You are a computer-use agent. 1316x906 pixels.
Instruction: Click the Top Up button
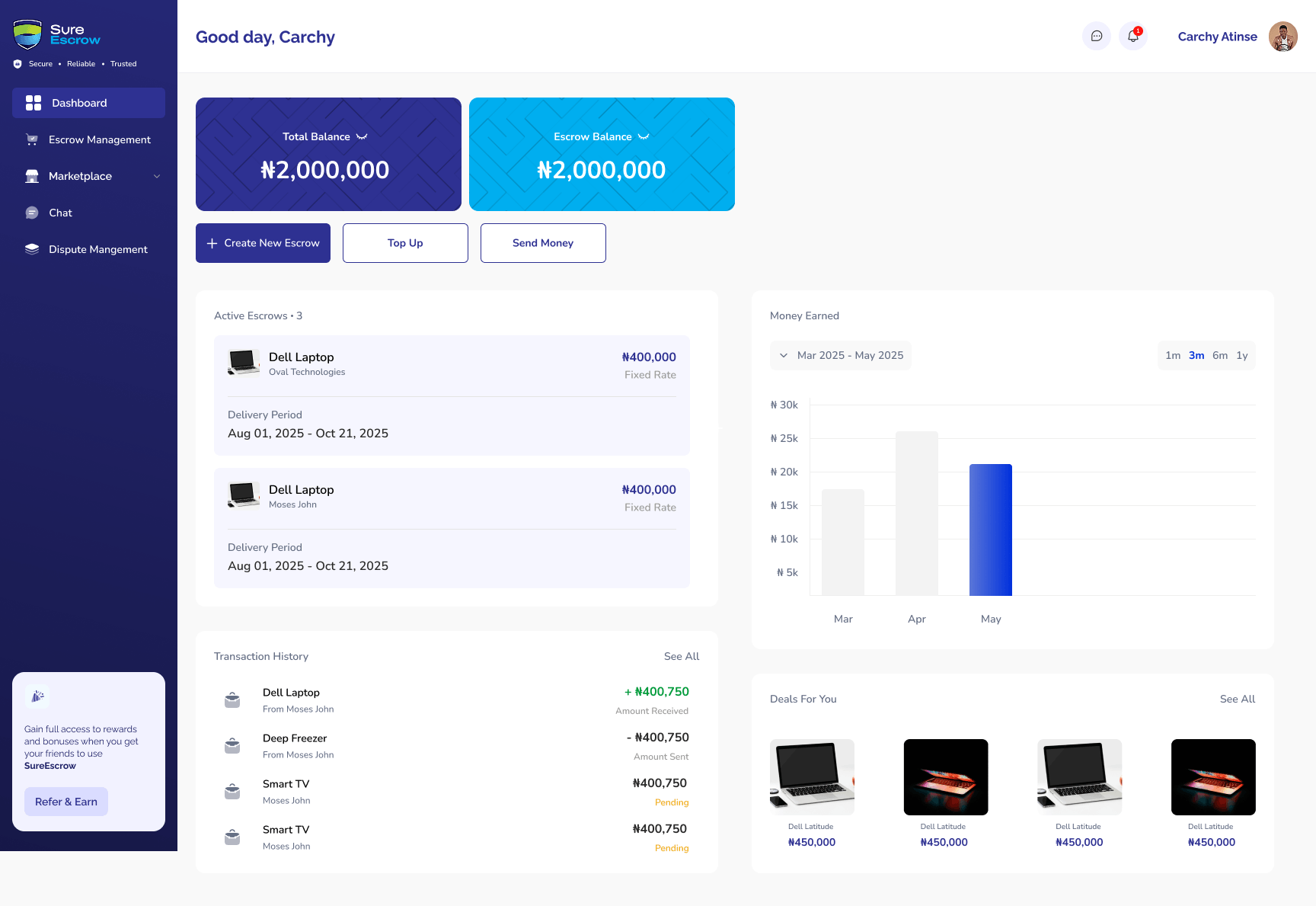(405, 243)
